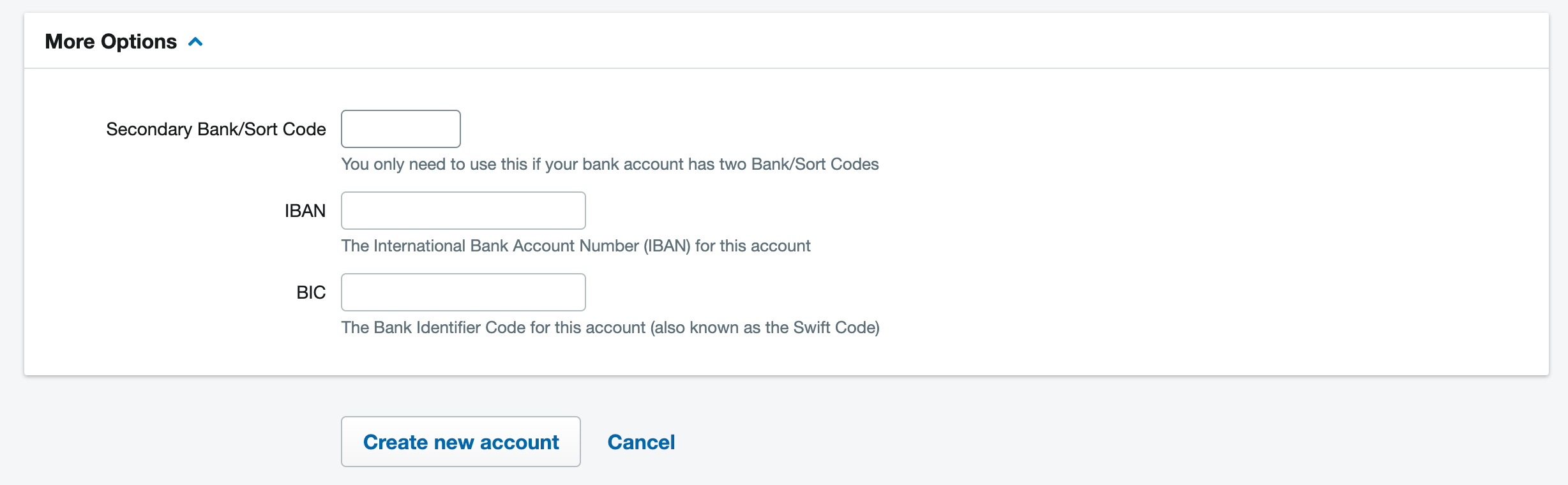
Task: Select the IBAN field label
Action: tap(305, 210)
